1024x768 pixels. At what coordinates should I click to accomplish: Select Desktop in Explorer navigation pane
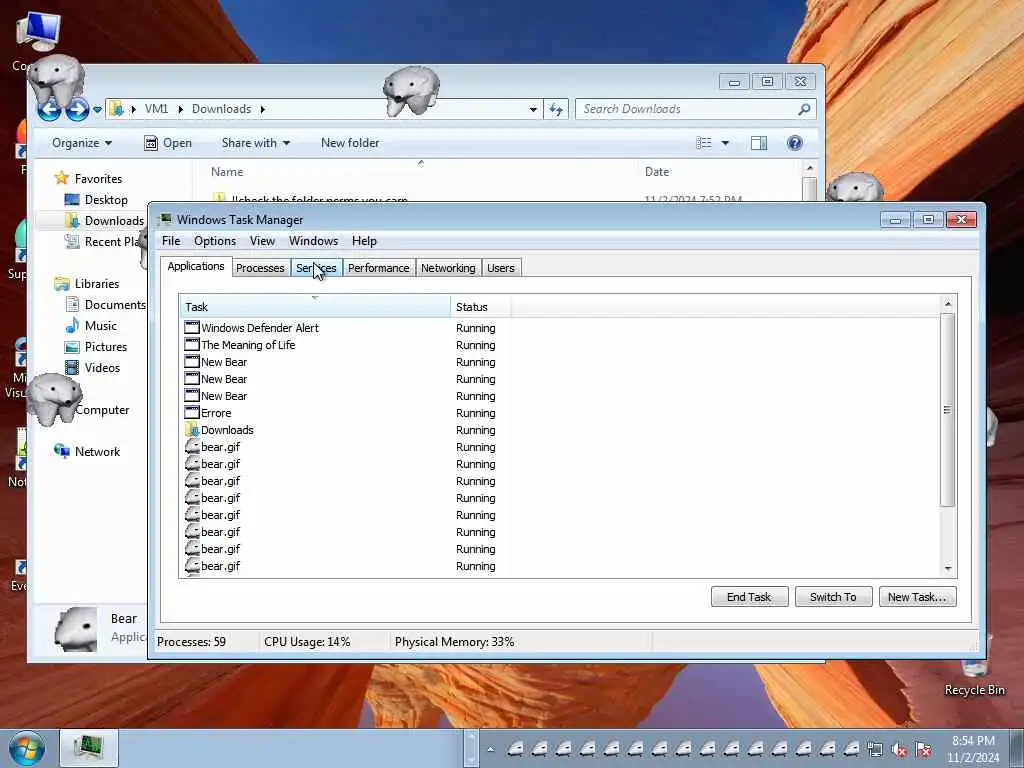(x=106, y=200)
